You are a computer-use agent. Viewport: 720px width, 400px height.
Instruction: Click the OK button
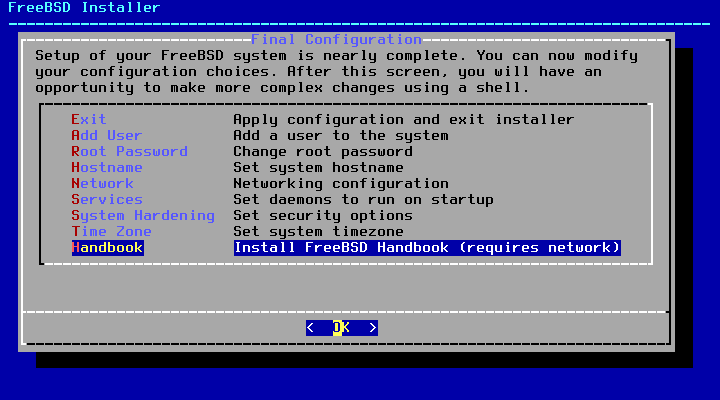coord(342,328)
